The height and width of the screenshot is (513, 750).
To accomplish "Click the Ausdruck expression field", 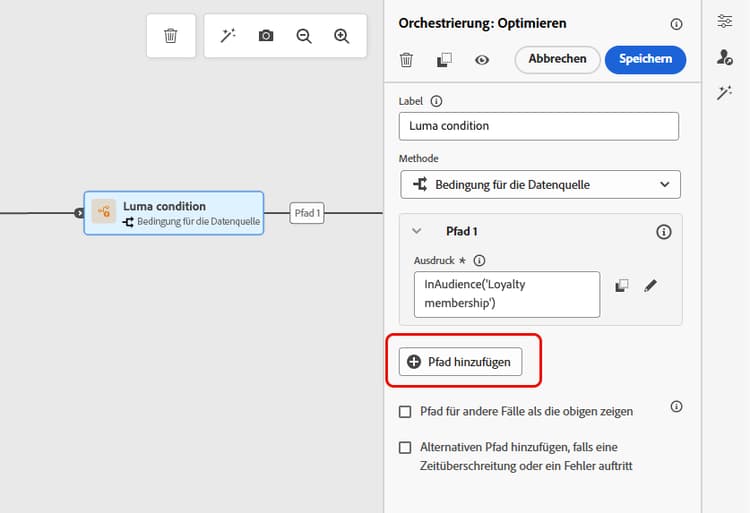I will click(x=507, y=294).
